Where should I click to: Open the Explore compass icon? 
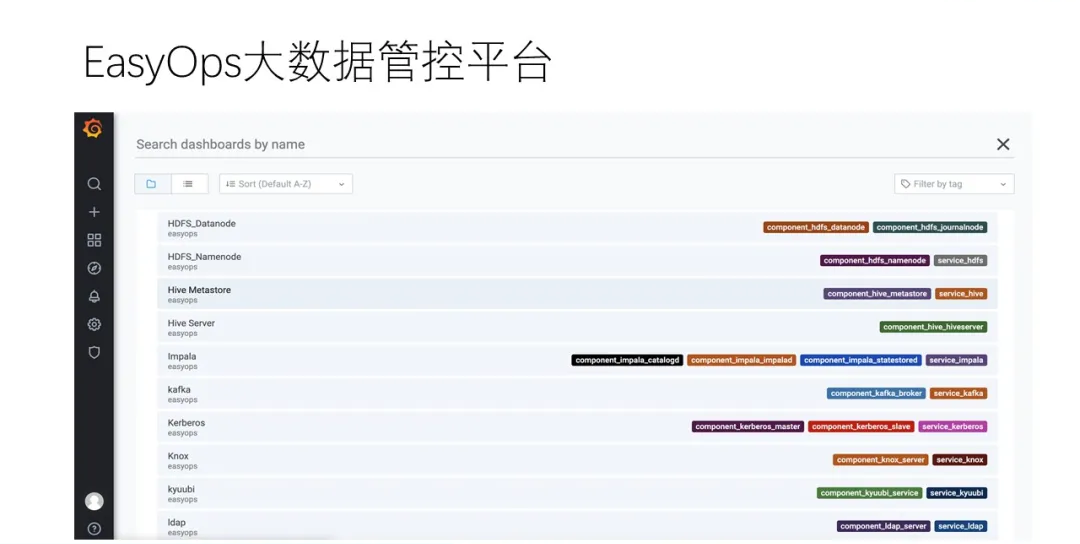click(94, 268)
